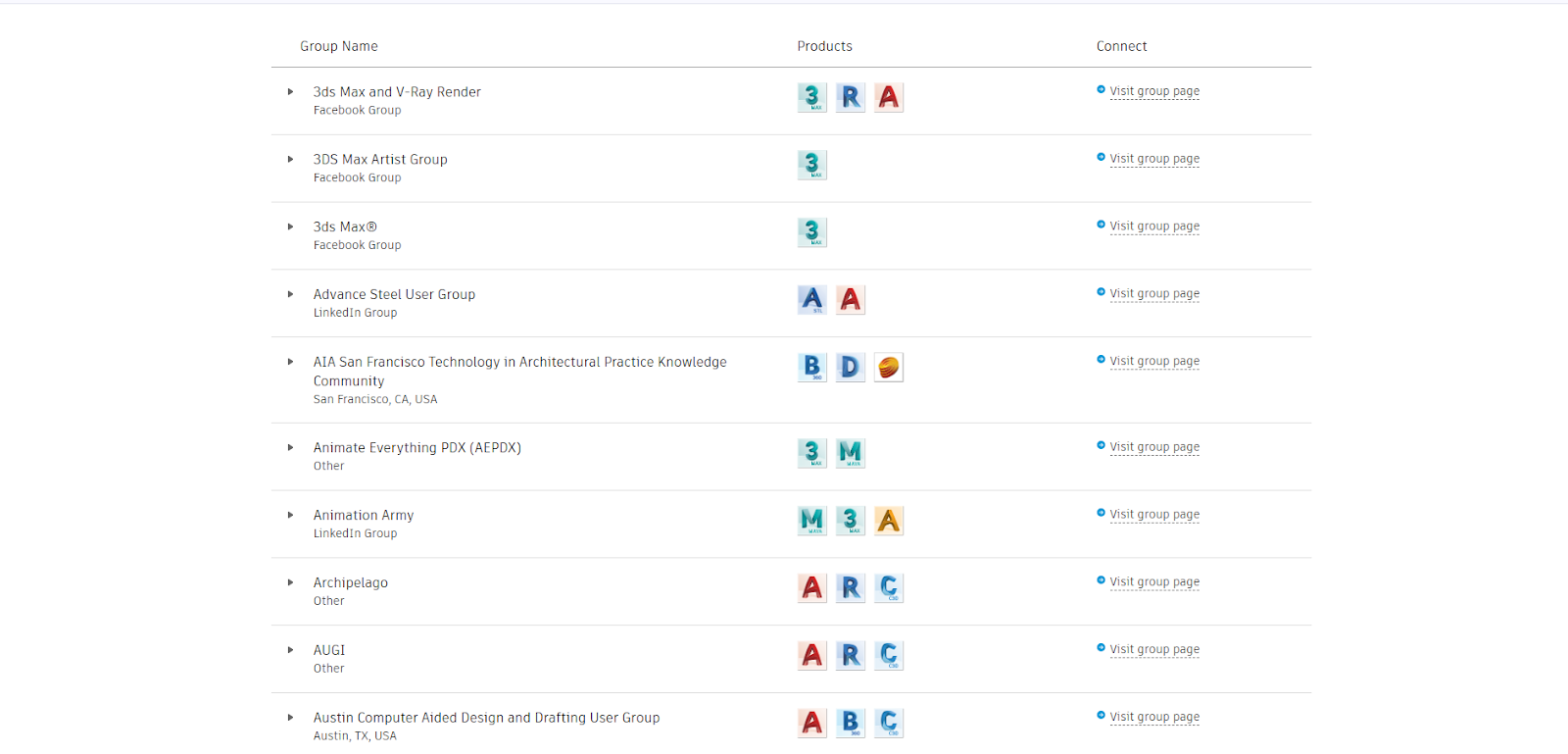The width and height of the screenshot is (1568, 754).
Task: Open Visit group page link for Animation Army
Action: (x=1154, y=515)
